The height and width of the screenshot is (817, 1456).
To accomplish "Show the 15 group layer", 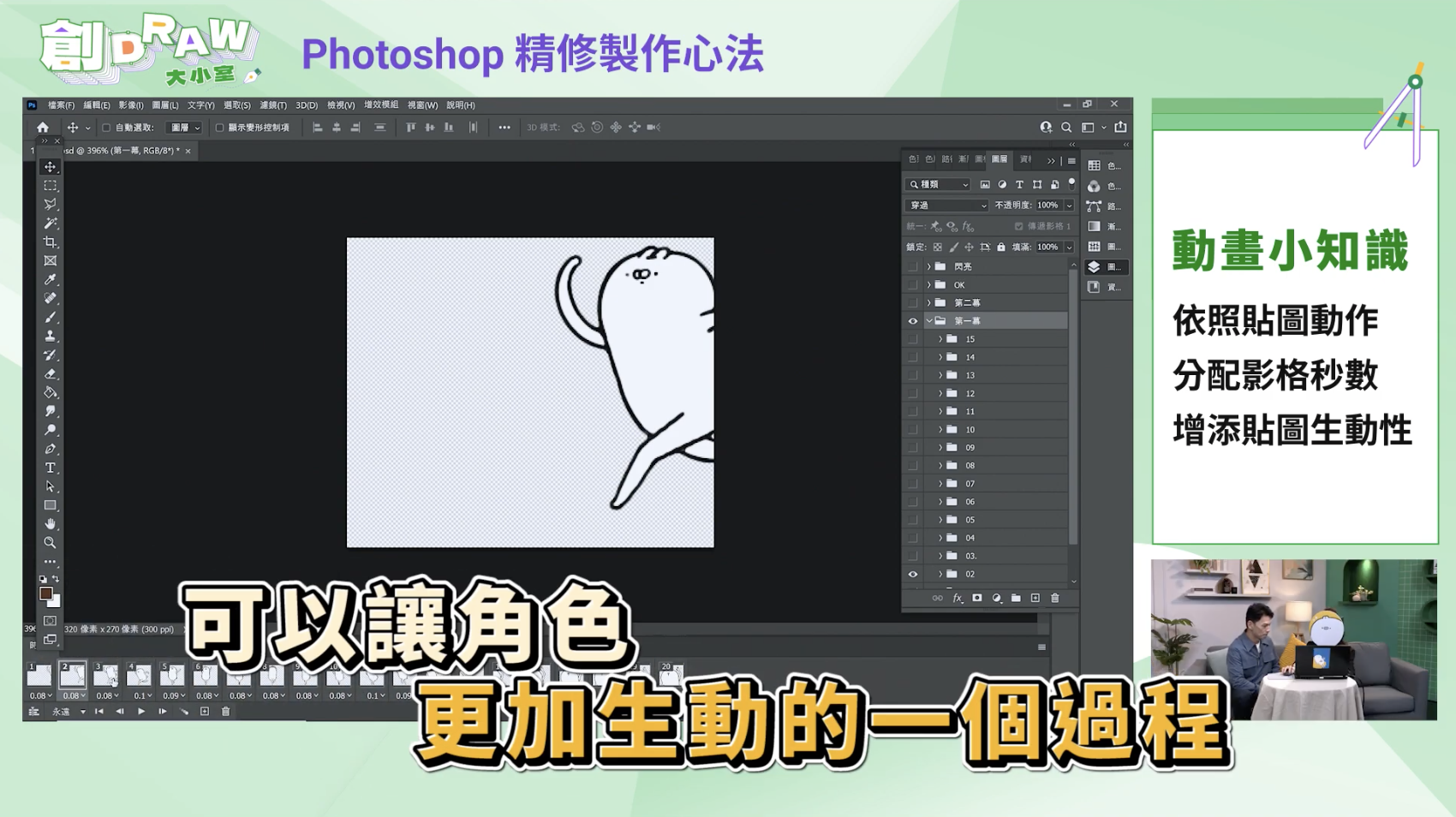I will [913, 339].
